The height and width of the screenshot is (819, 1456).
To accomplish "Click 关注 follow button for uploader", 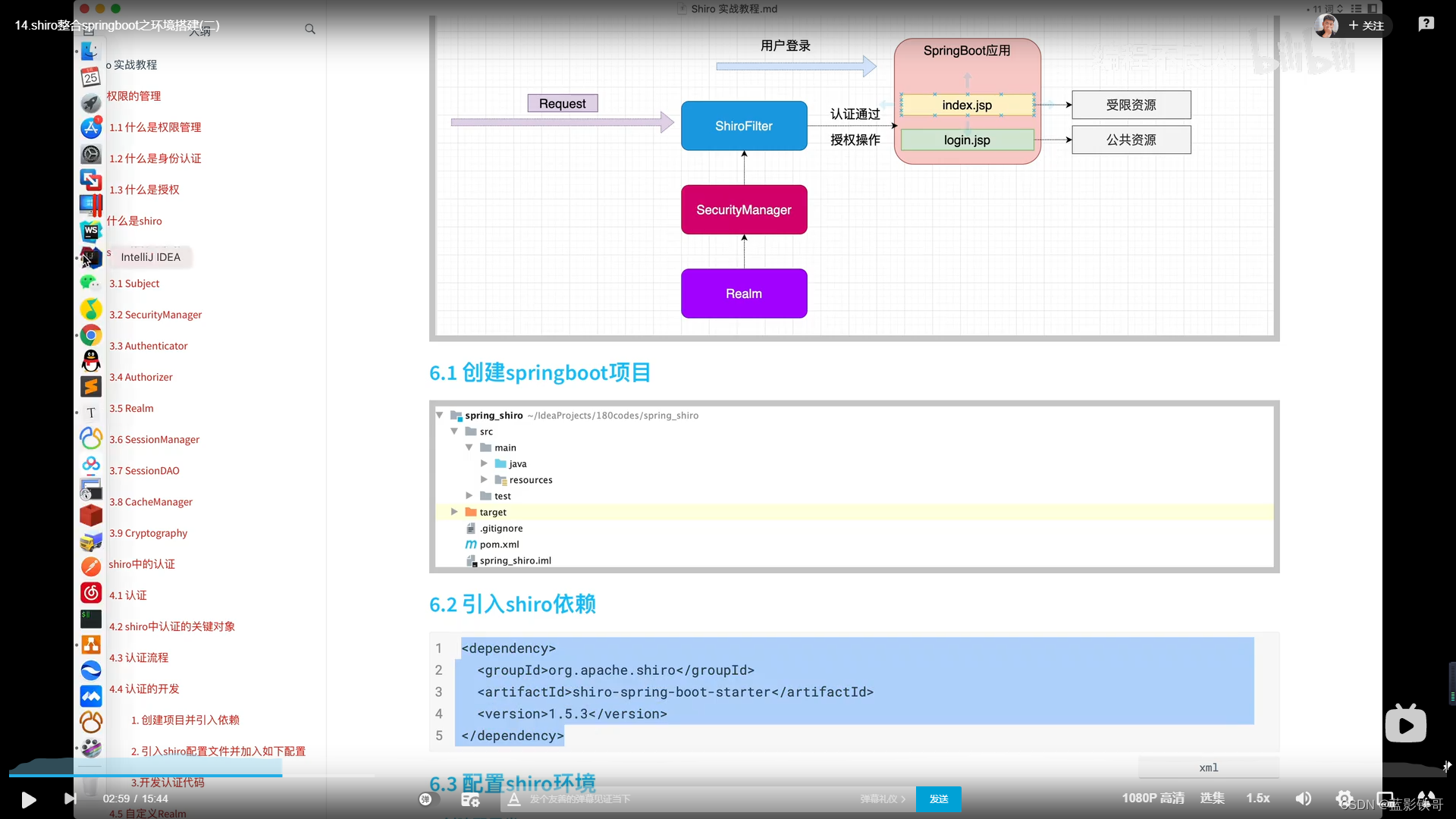I will [1367, 26].
